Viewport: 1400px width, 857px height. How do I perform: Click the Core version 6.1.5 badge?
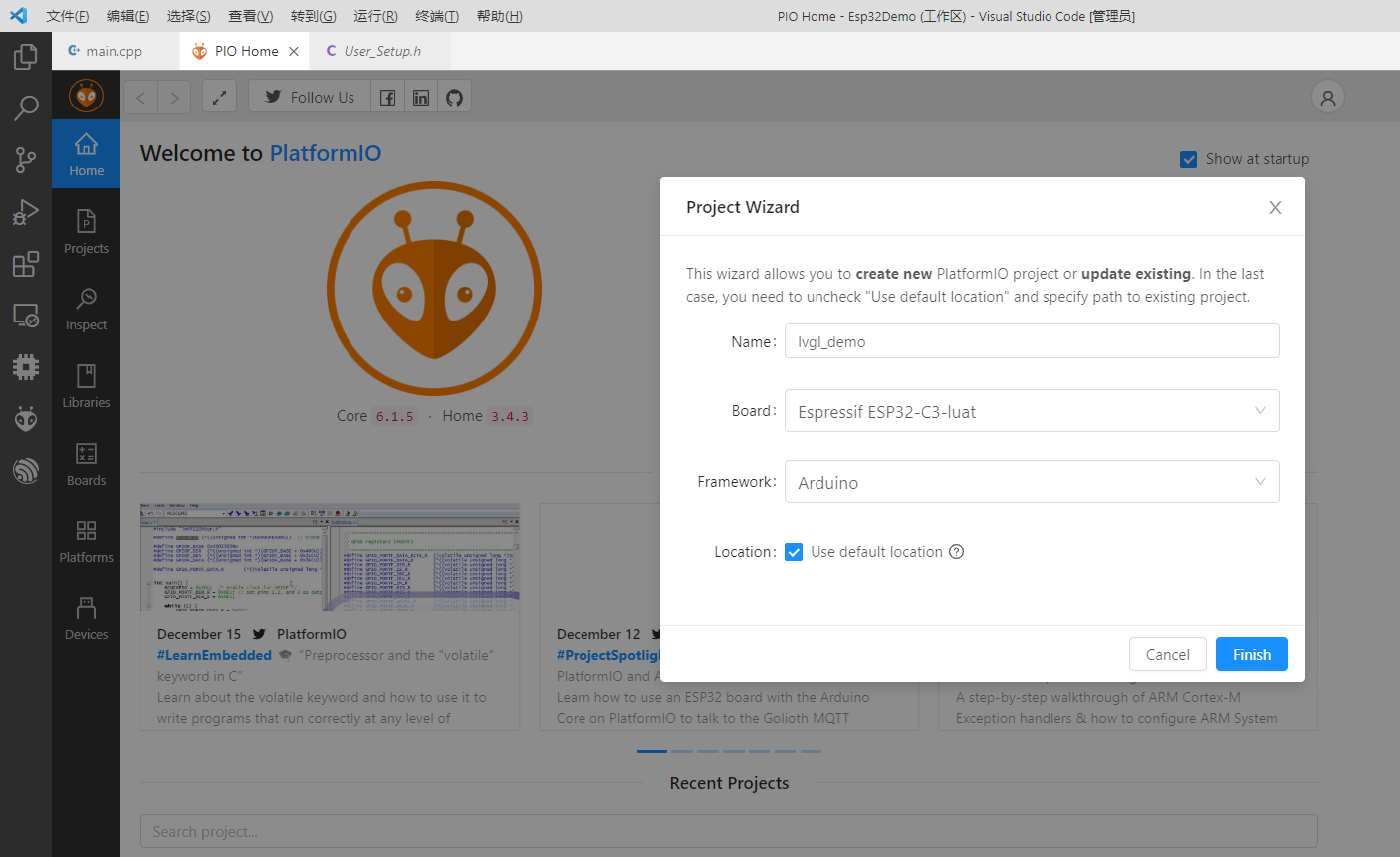pyautogui.click(x=394, y=417)
